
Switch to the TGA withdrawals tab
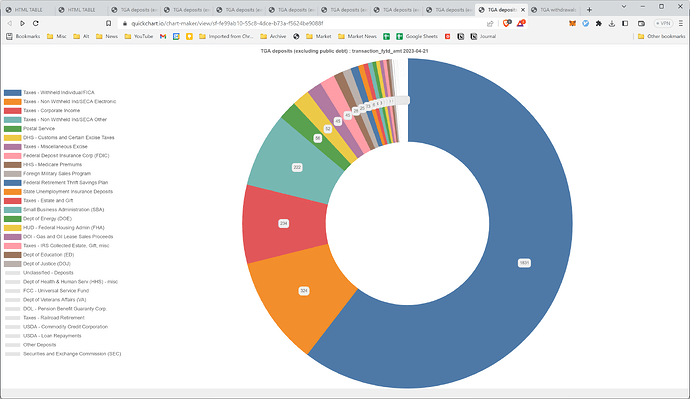(554, 10)
